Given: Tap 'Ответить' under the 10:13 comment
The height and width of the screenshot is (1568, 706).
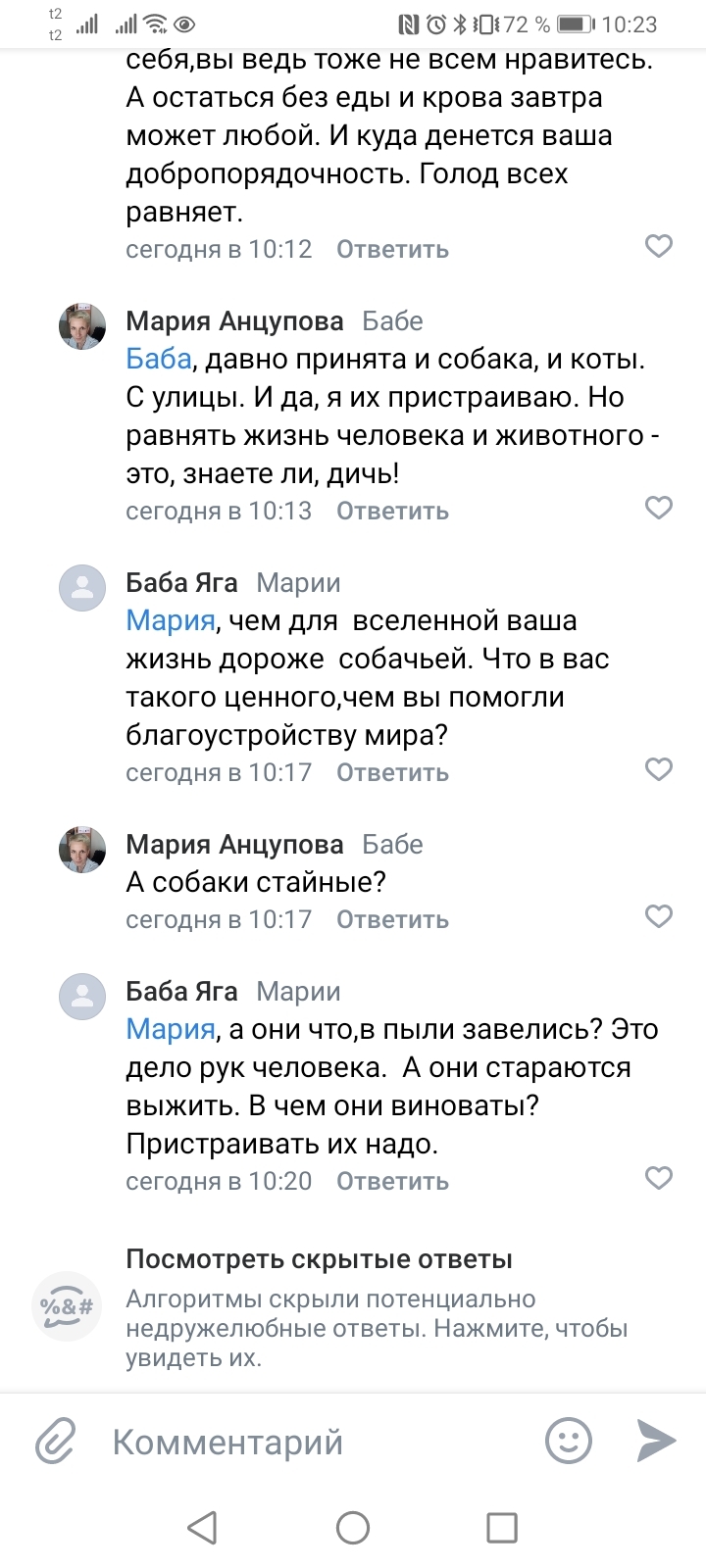Looking at the screenshot, I should pyautogui.click(x=392, y=512).
